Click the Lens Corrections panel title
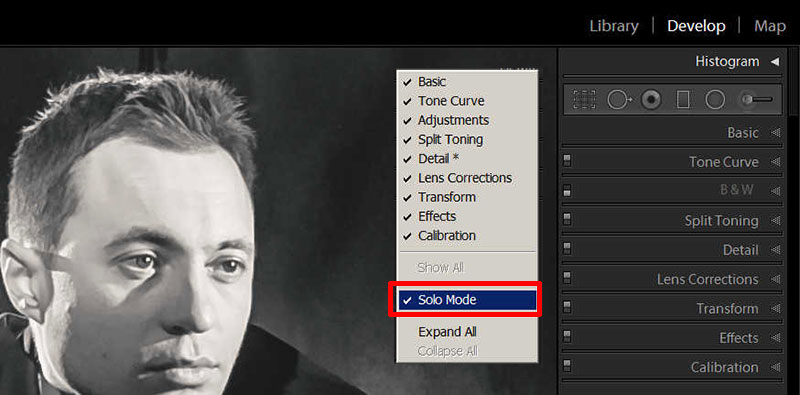The width and height of the screenshot is (800, 395). point(708,279)
